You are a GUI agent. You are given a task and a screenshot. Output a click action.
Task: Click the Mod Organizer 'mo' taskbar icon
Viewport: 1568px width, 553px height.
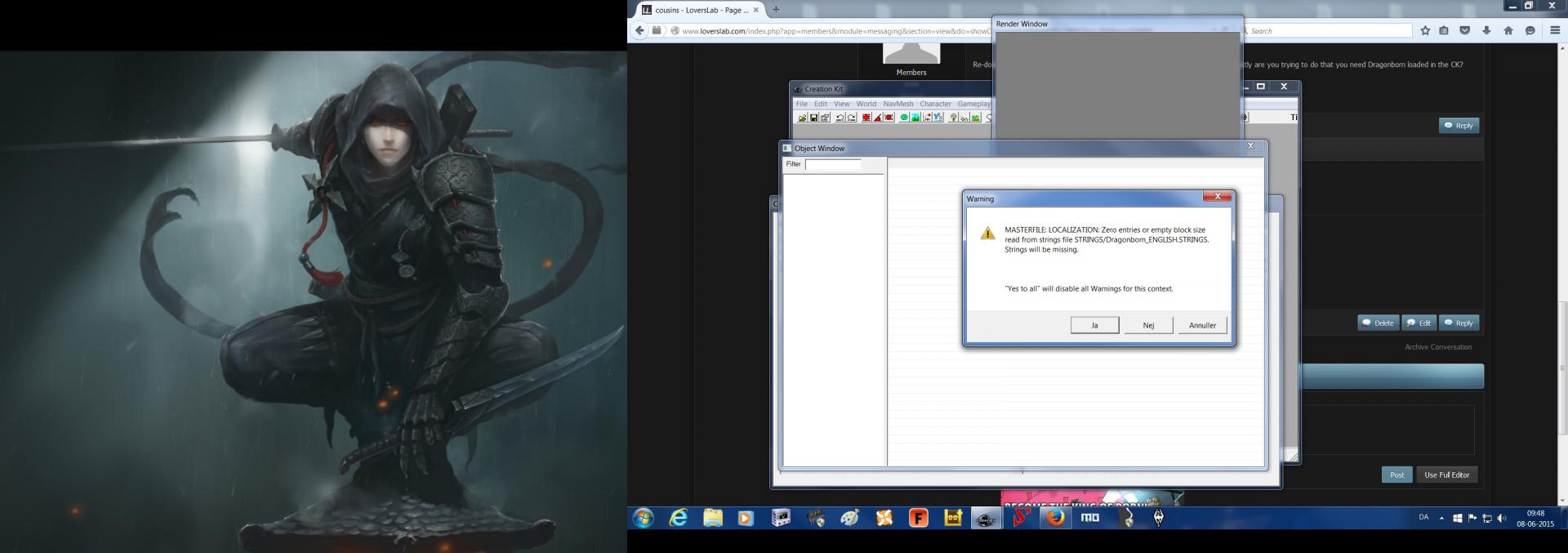click(1090, 518)
